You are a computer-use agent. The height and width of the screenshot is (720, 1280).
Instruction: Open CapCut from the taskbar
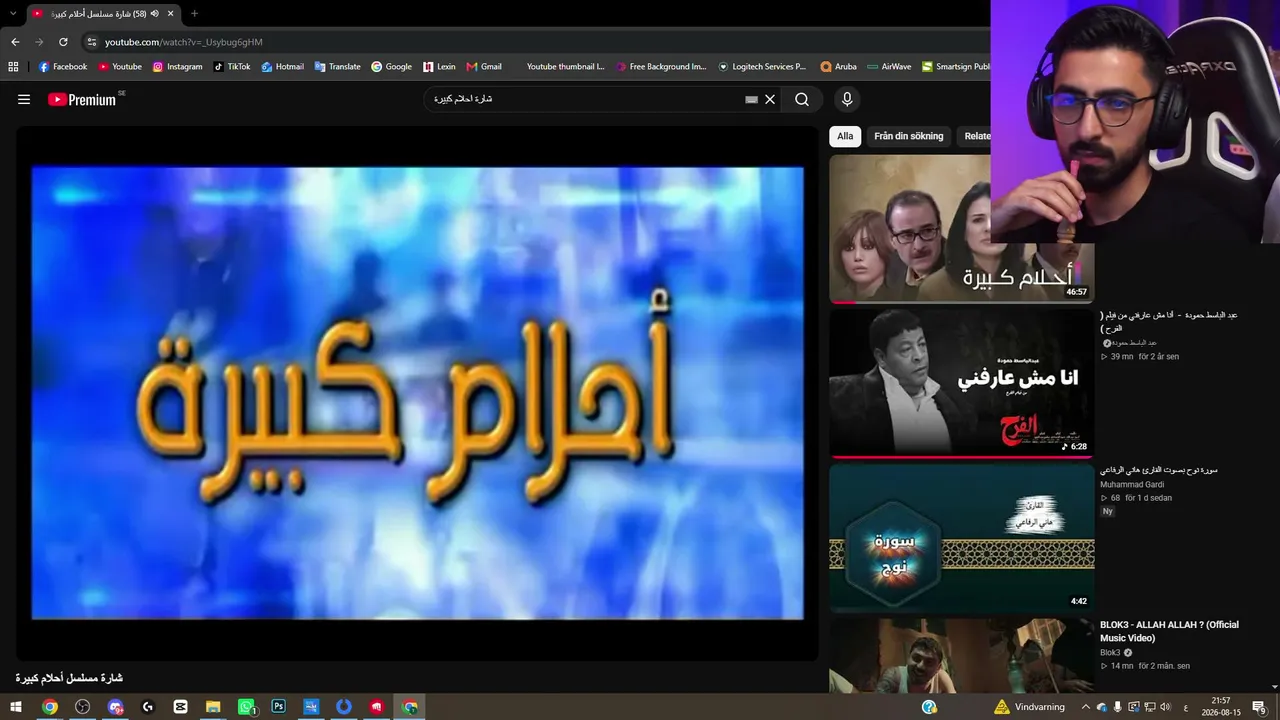coord(180,707)
